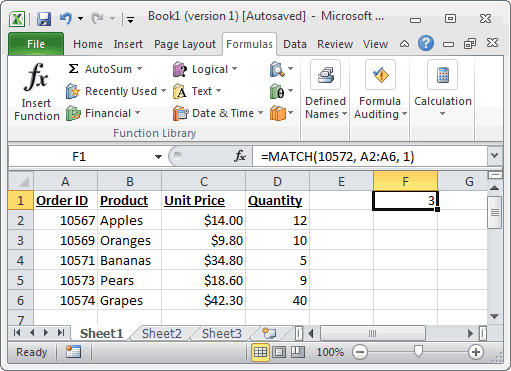Image resolution: width=511 pixels, height=371 pixels.
Task: Open the Financial dropdown arrow
Action: [138, 113]
